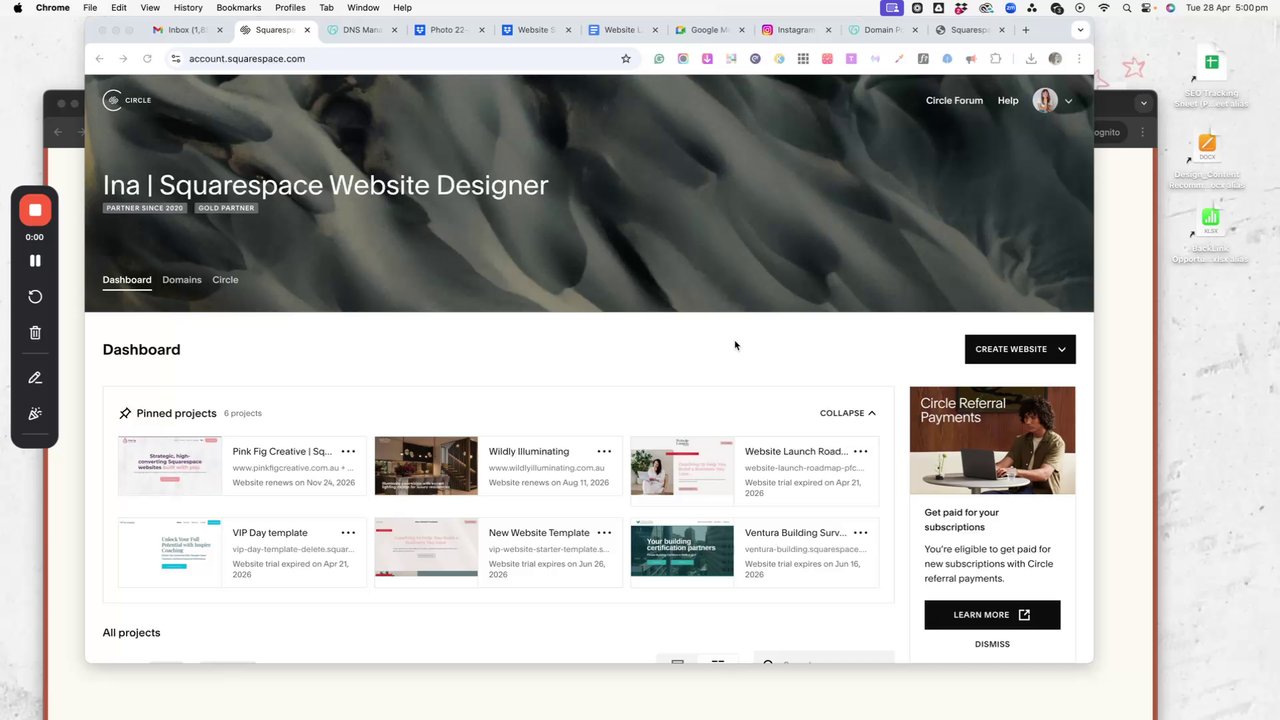Click the Squarespace account avatar
Viewport: 1280px width, 720px height.
click(1045, 101)
